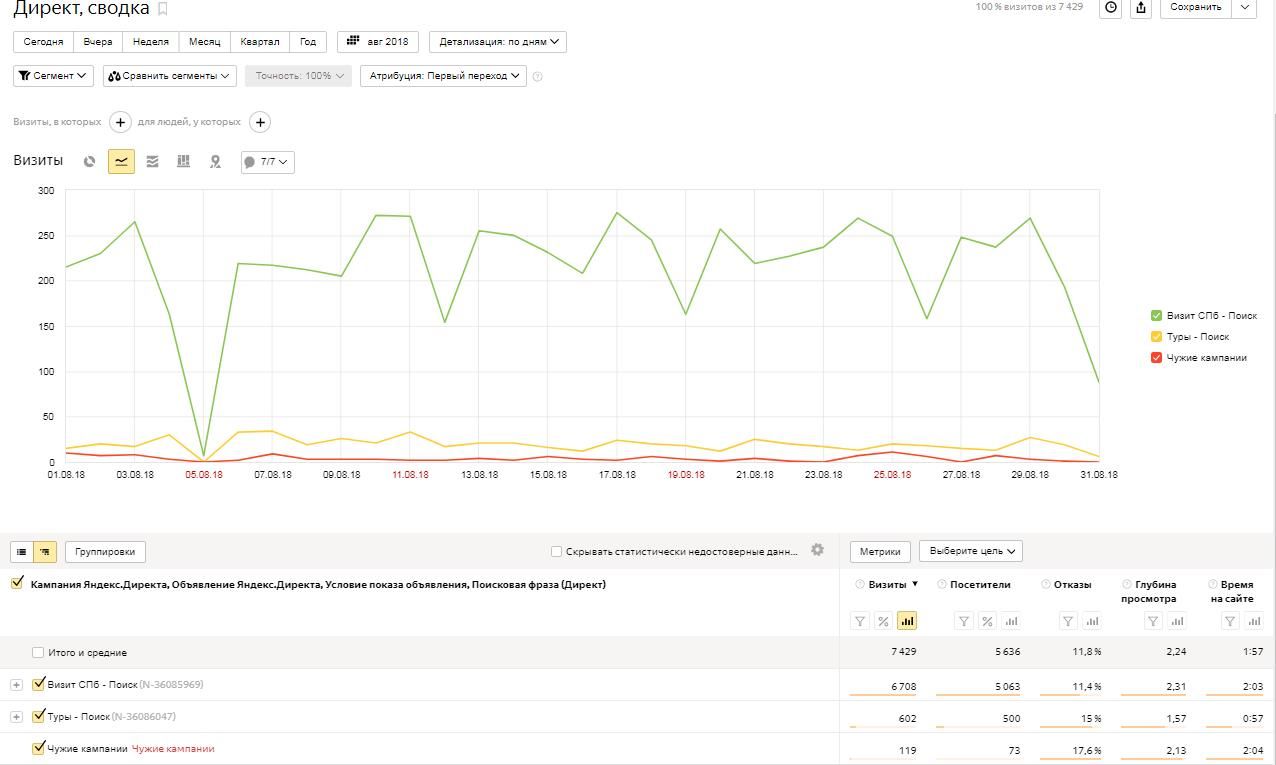Open the Выберите цель dropdown
The image size is (1276, 765).
970,551
